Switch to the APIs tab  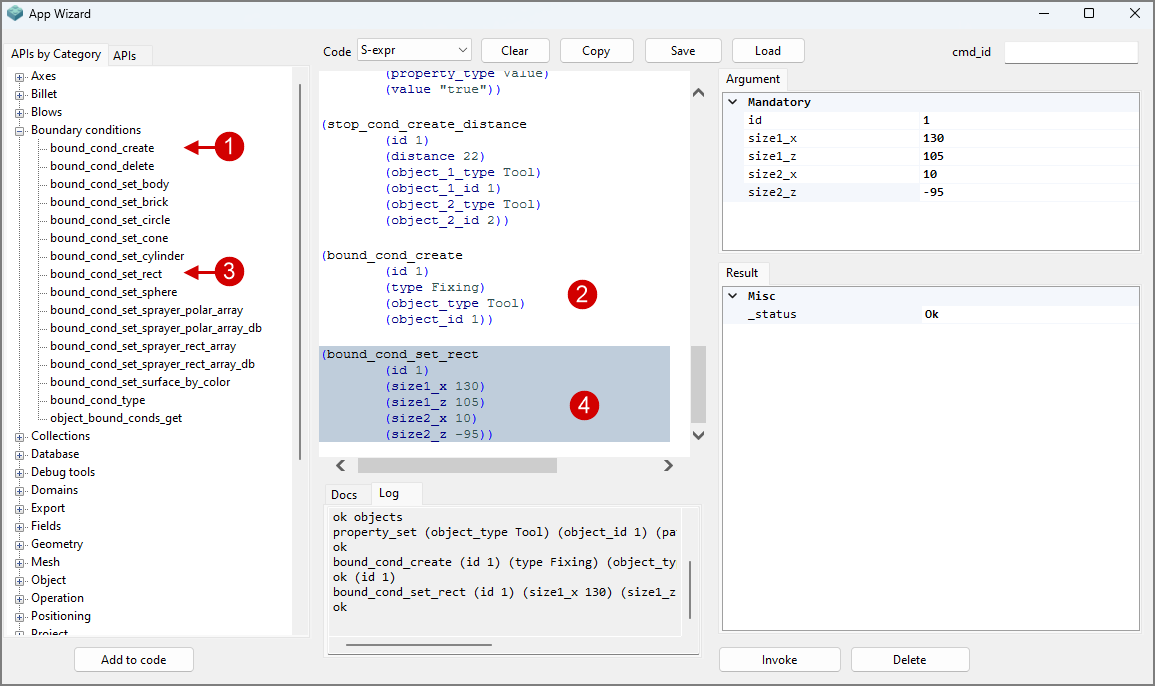[x=125, y=56]
